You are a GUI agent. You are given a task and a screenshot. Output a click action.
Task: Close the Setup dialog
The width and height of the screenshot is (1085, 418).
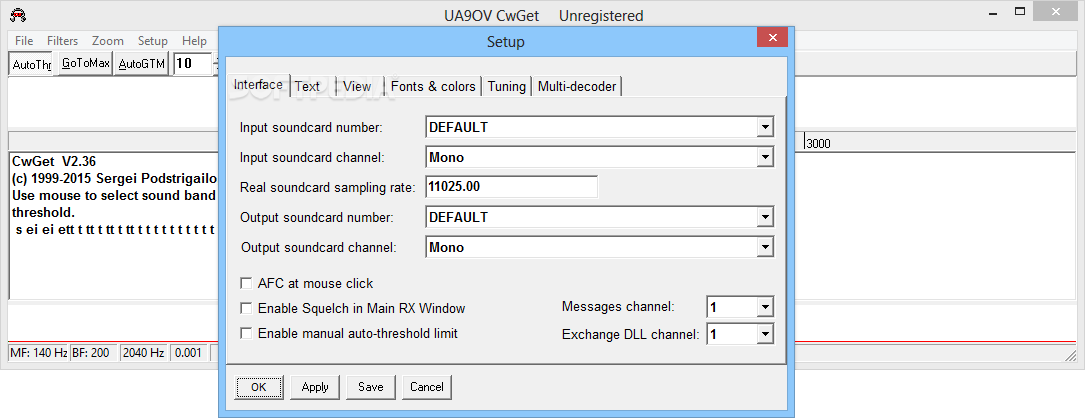[x=772, y=37]
